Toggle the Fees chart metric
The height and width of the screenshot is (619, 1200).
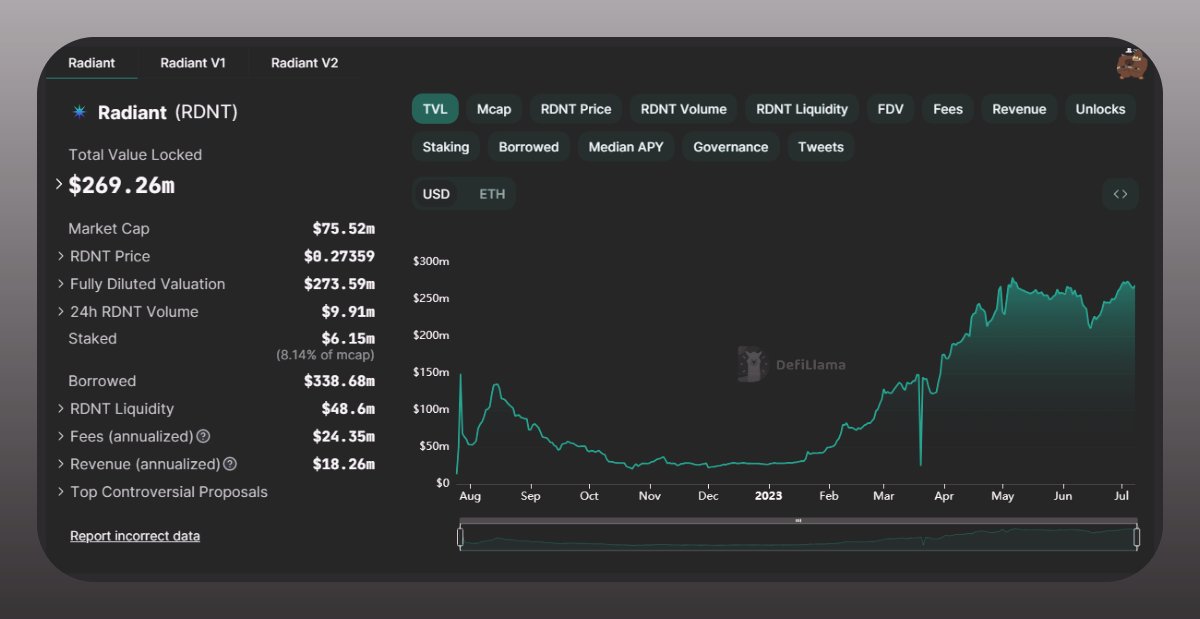click(x=948, y=109)
